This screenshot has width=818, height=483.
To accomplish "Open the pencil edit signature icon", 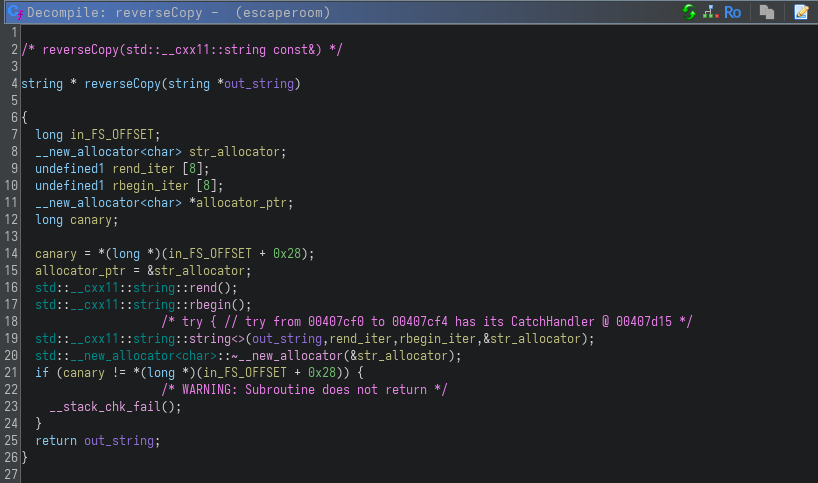I will coord(801,12).
